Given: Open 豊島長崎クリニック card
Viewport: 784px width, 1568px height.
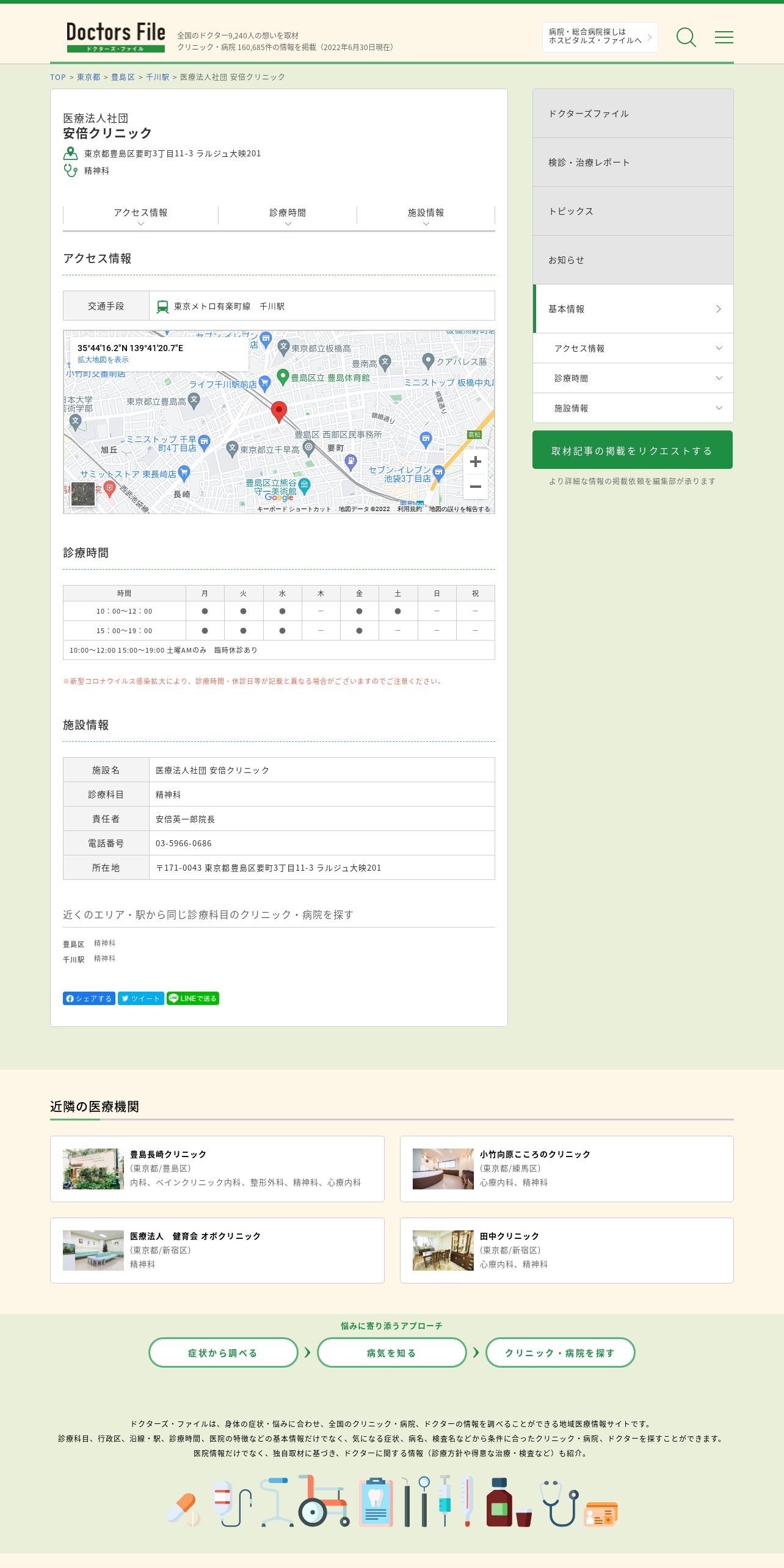Looking at the screenshot, I should pyautogui.click(x=217, y=1169).
